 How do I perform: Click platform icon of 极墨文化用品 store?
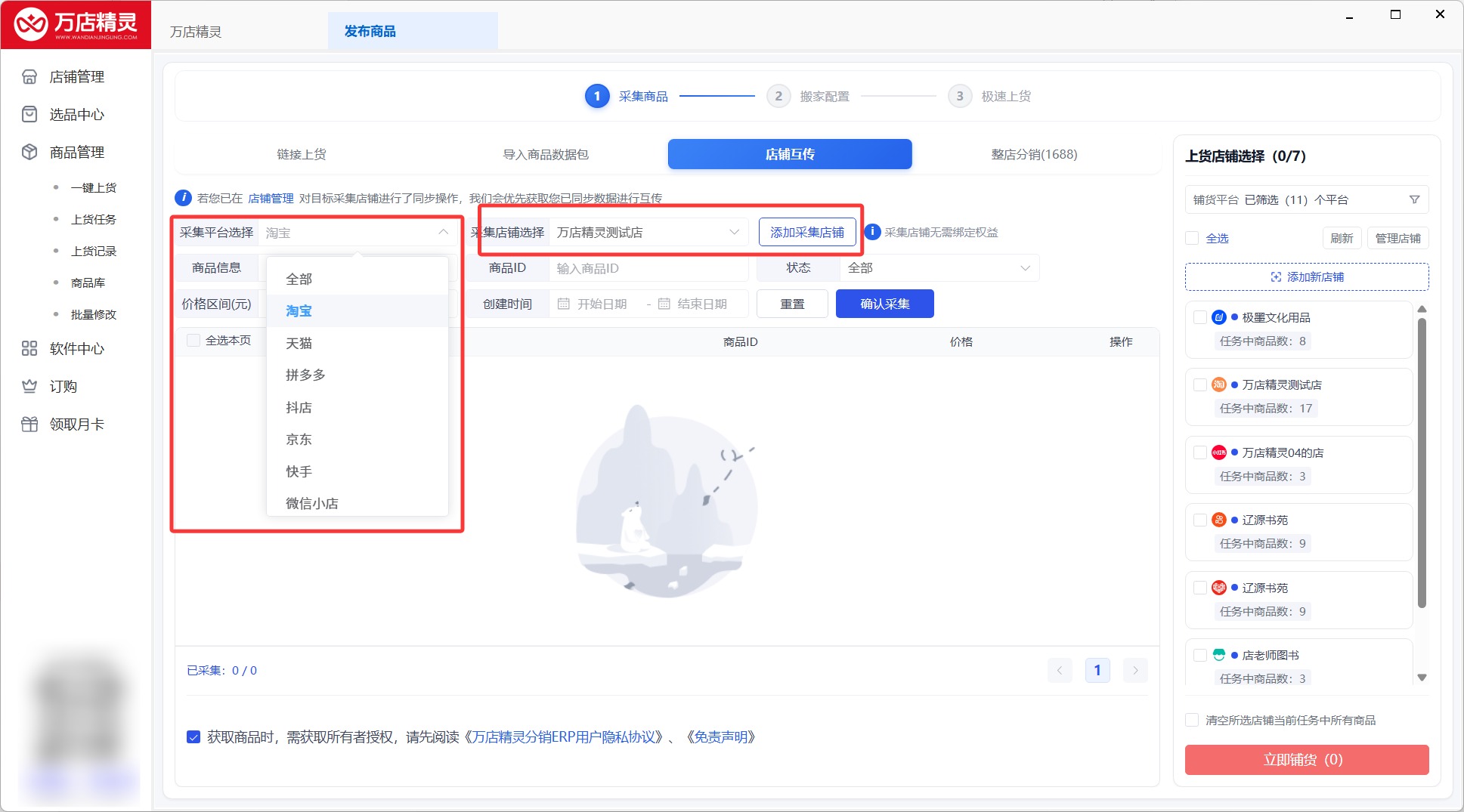tap(1218, 317)
